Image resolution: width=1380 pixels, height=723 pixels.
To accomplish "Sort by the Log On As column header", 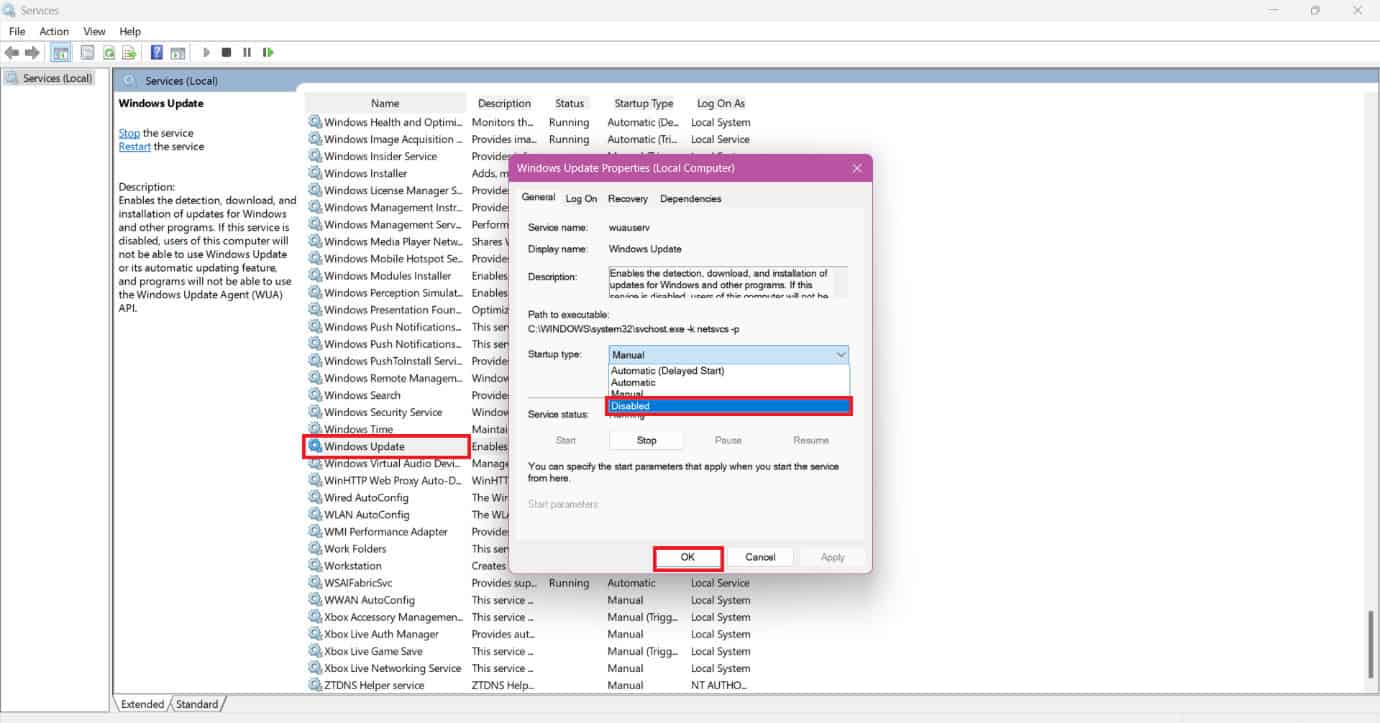I will click(721, 103).
